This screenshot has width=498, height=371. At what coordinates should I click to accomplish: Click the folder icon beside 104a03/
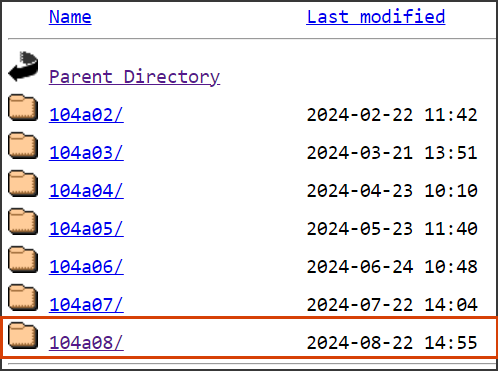(x=23, y=145)
